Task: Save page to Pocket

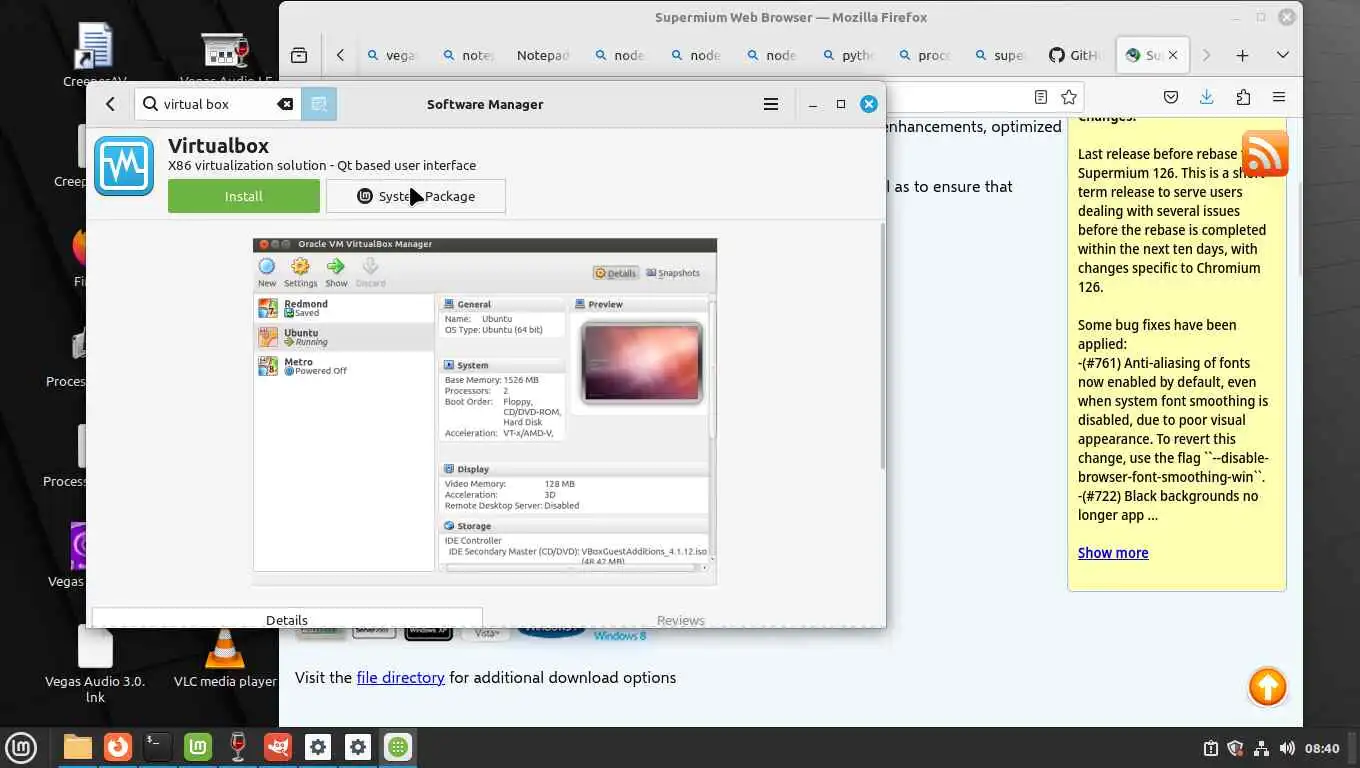Action: 1171,97
